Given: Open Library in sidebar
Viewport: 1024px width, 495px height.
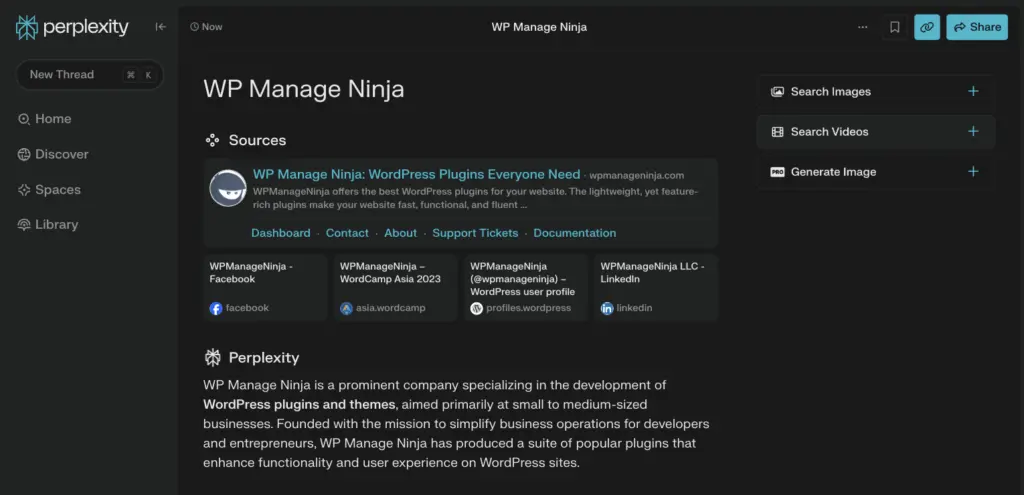Looking at the screenshot, I should click(48, 225).
